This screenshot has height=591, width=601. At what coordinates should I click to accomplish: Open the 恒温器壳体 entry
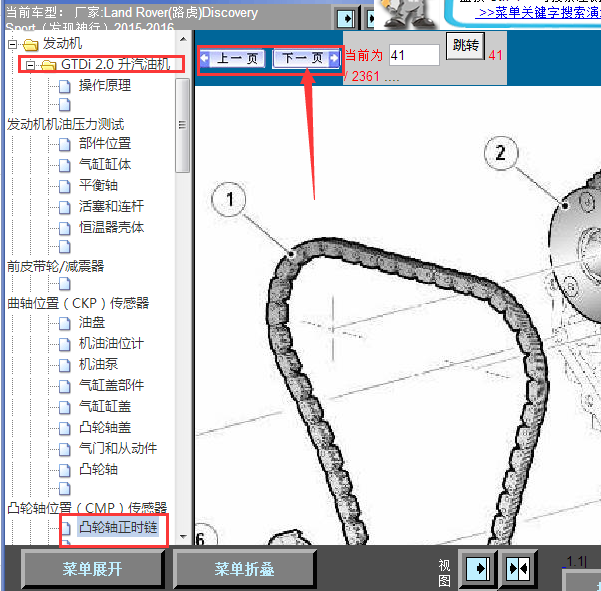click(x=111, y=227)
